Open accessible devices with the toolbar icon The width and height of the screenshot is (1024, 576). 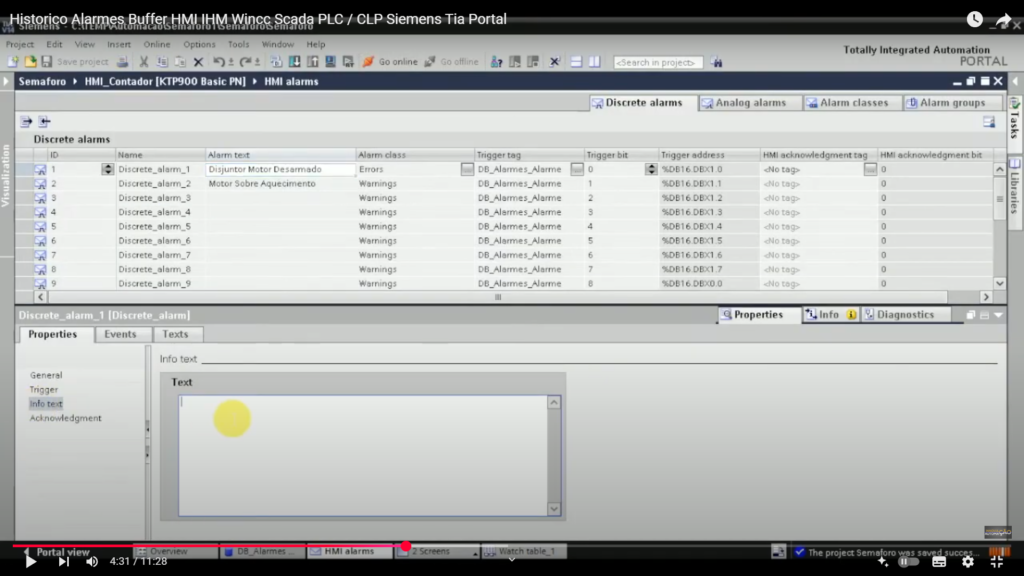(x=496, y=62)
